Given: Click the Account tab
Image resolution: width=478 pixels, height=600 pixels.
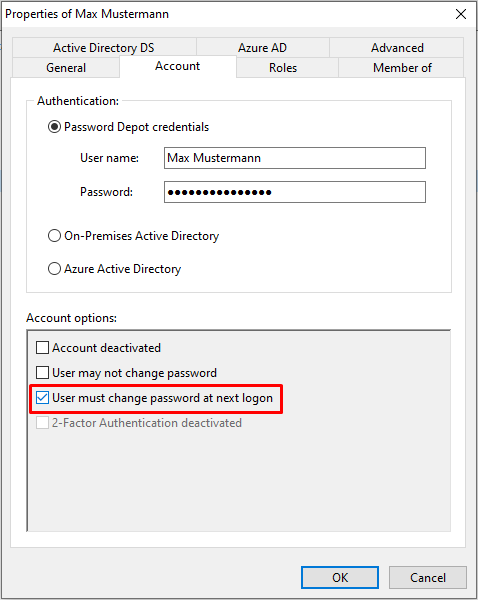Looking at the screenshot, I should (178, 66).
